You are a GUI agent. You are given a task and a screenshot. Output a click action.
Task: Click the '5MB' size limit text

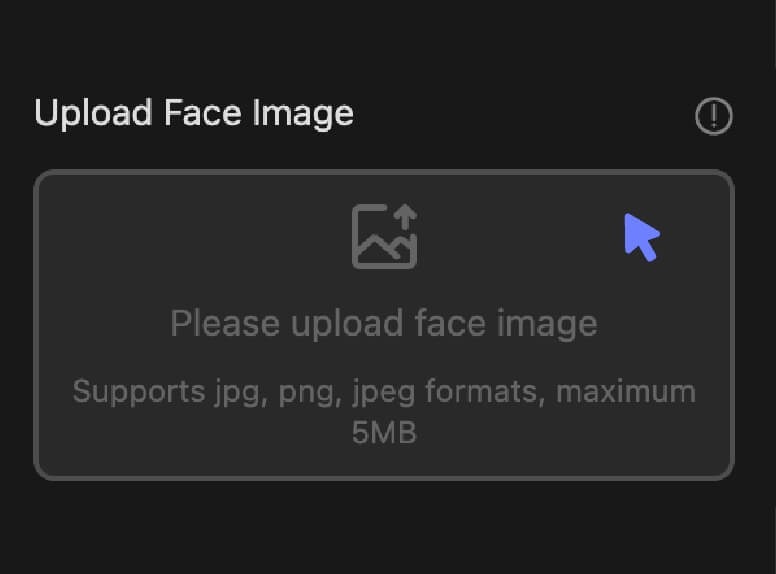(385, 432)
